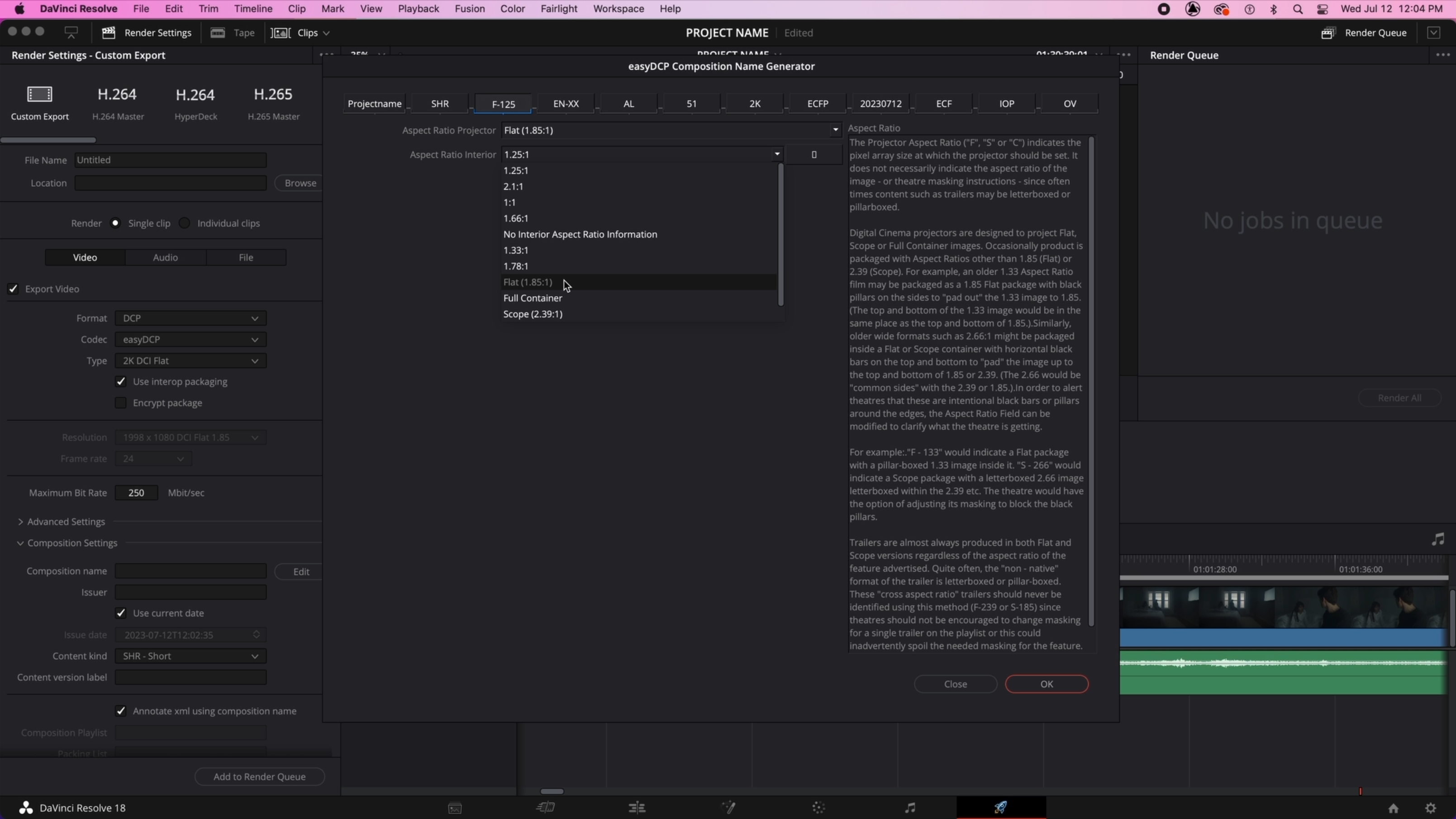Image resolution: width=1456 pixels, height=819 pixels.
Task: Click Edit next to Composition name
Action: click(x=300, y=571)
